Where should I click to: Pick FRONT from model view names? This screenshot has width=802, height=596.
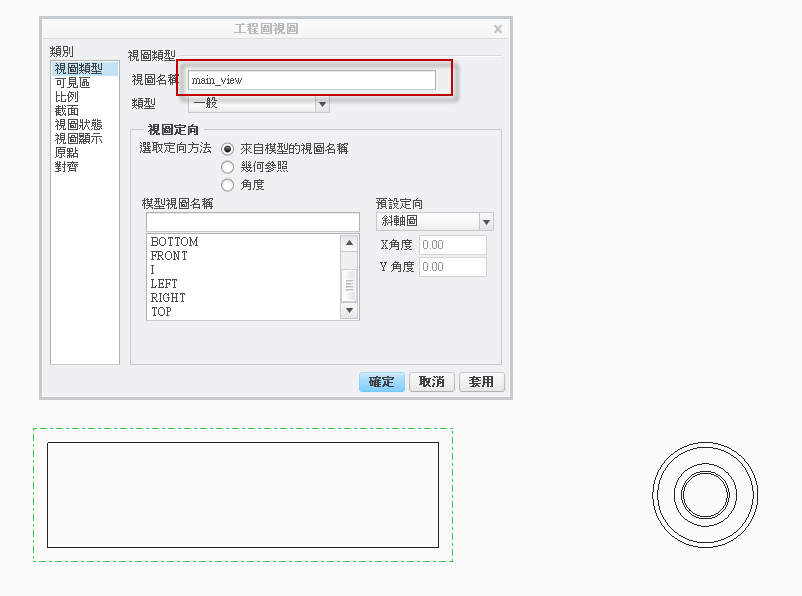pyautogui.click(x=169, y=256)
